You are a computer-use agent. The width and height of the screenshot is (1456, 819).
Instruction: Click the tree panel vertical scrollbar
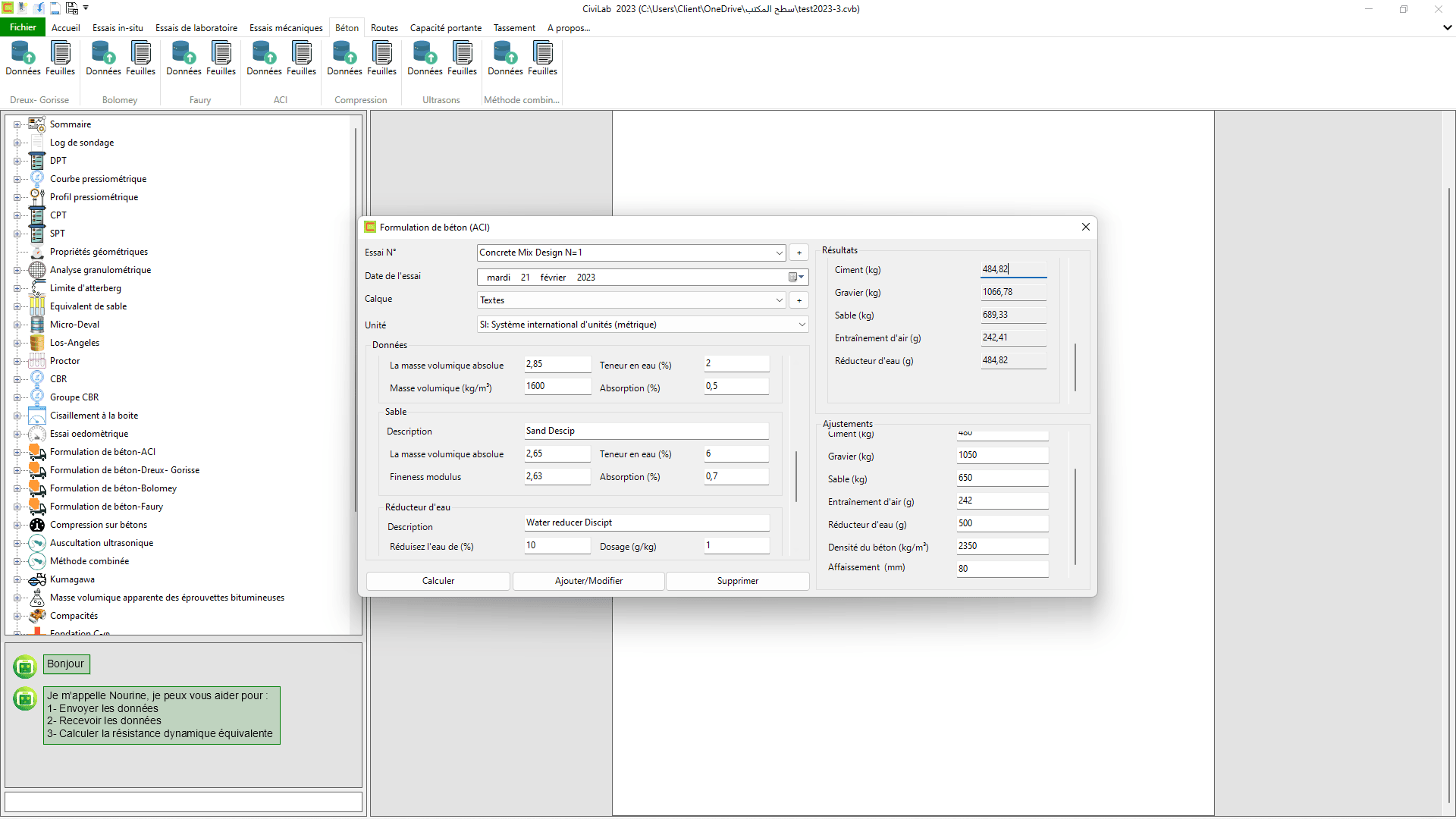tap(356, 318)
